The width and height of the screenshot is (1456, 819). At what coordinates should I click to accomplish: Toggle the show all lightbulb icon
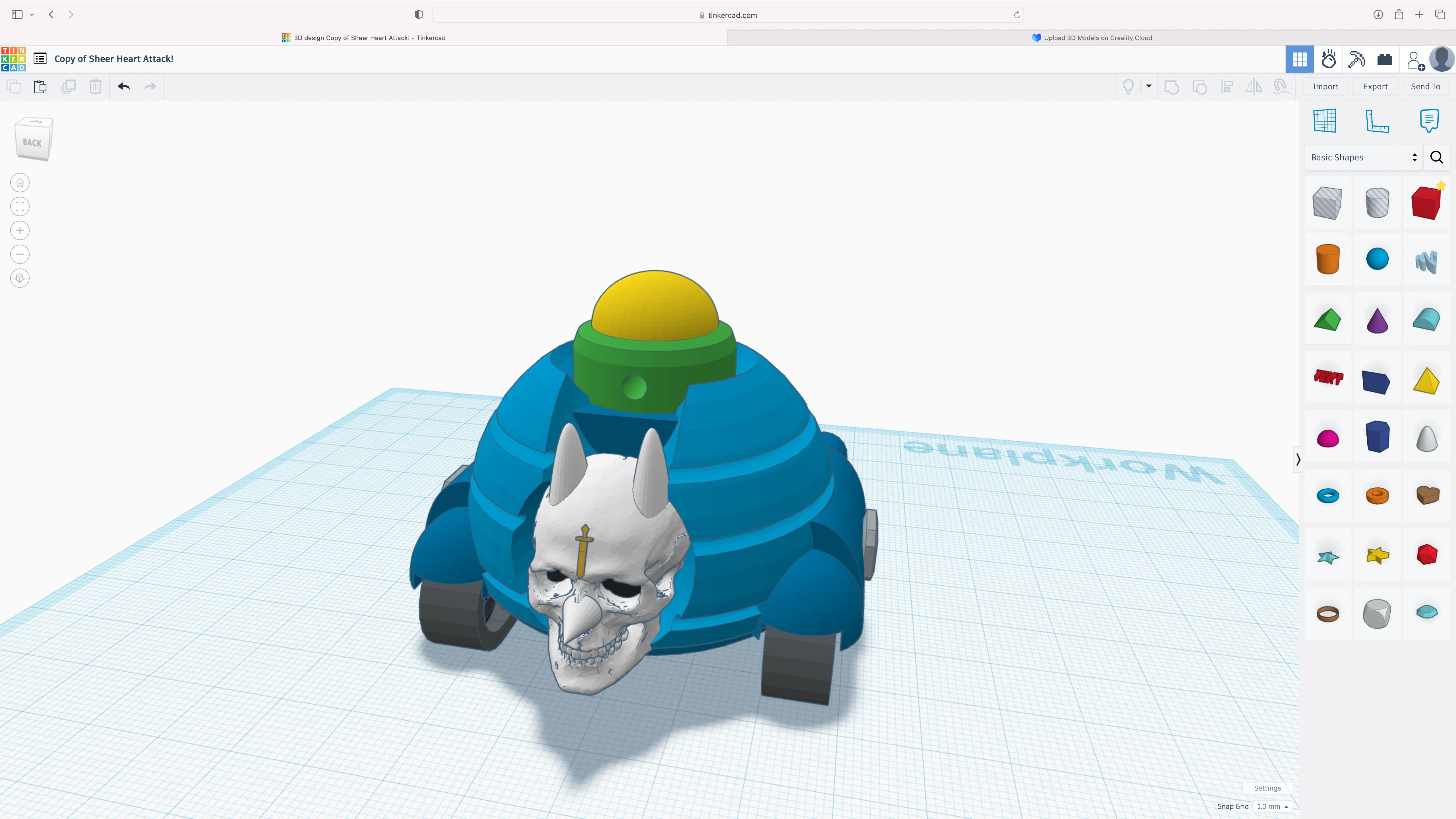(1128, 86)
